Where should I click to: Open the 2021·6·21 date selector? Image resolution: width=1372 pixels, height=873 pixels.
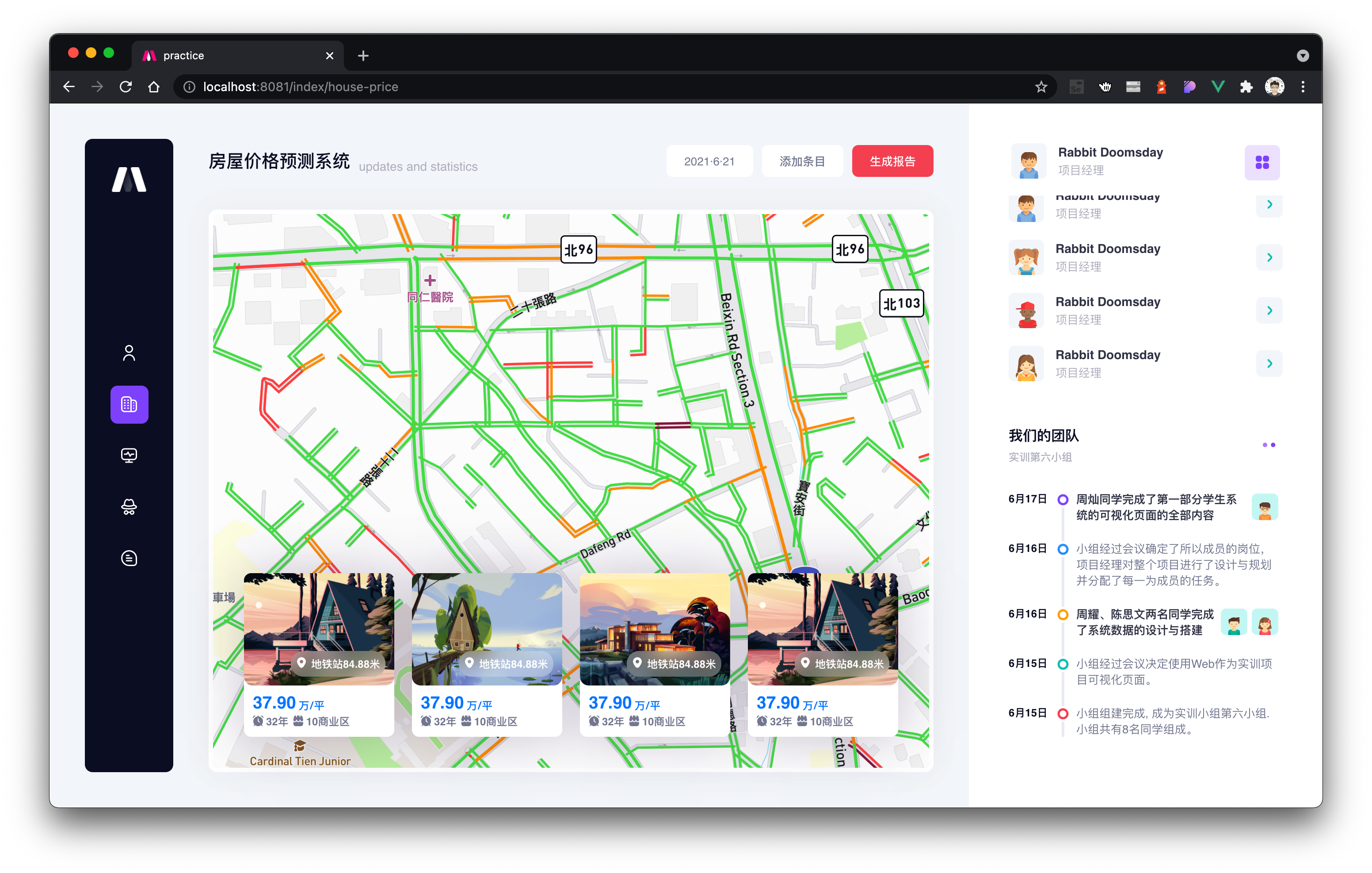coord(709,161)
